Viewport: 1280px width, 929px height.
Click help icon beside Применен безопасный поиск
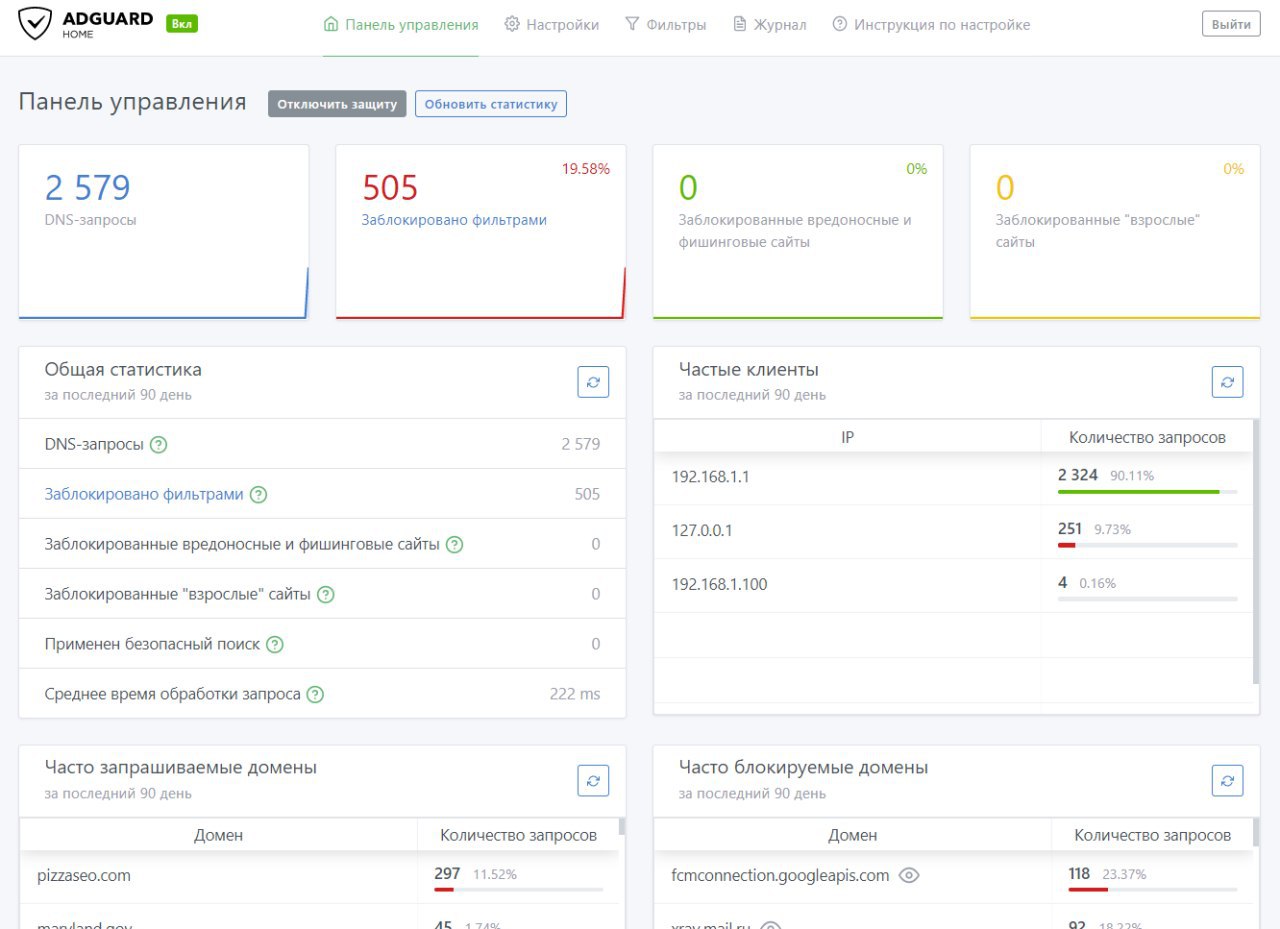(x=275, y=645)
